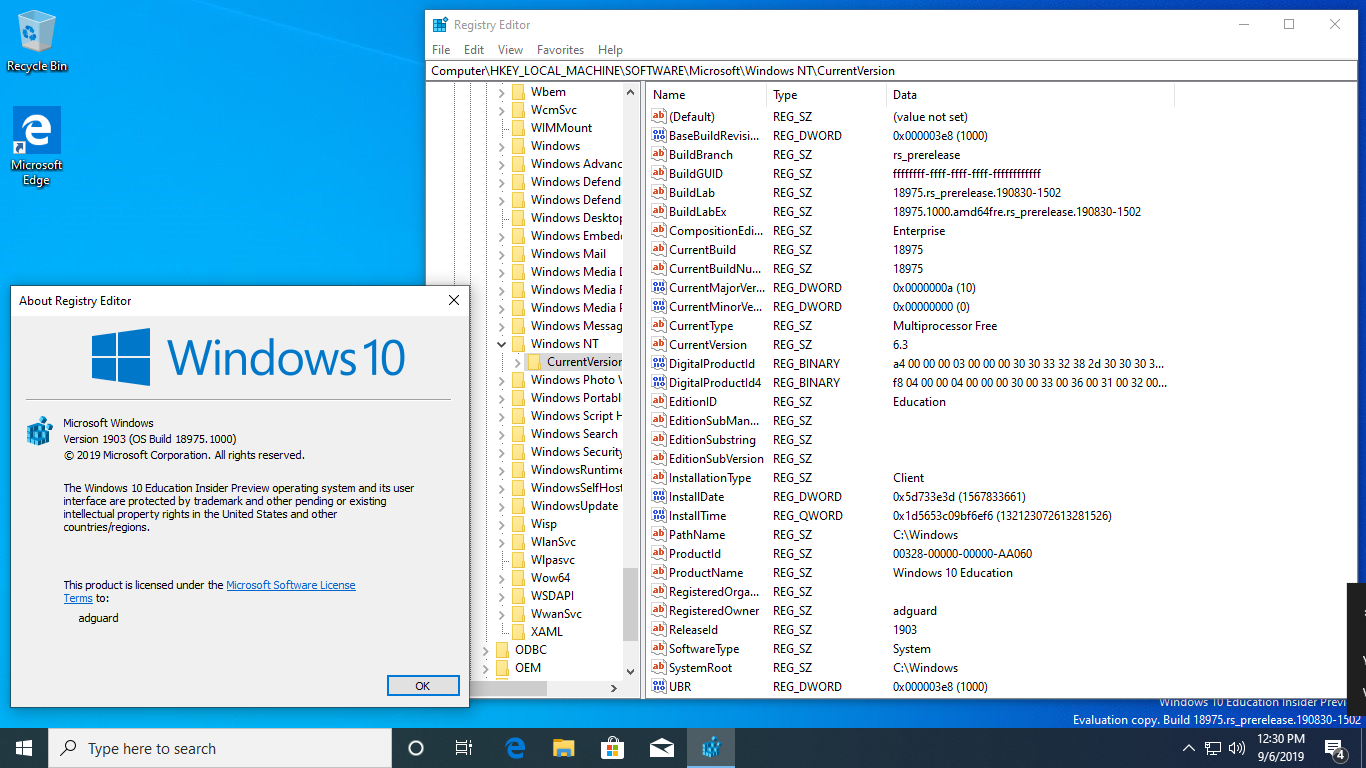Sort values by Type column header
The width and height of the screenshot is (1366, 768).
coord(827,94)
